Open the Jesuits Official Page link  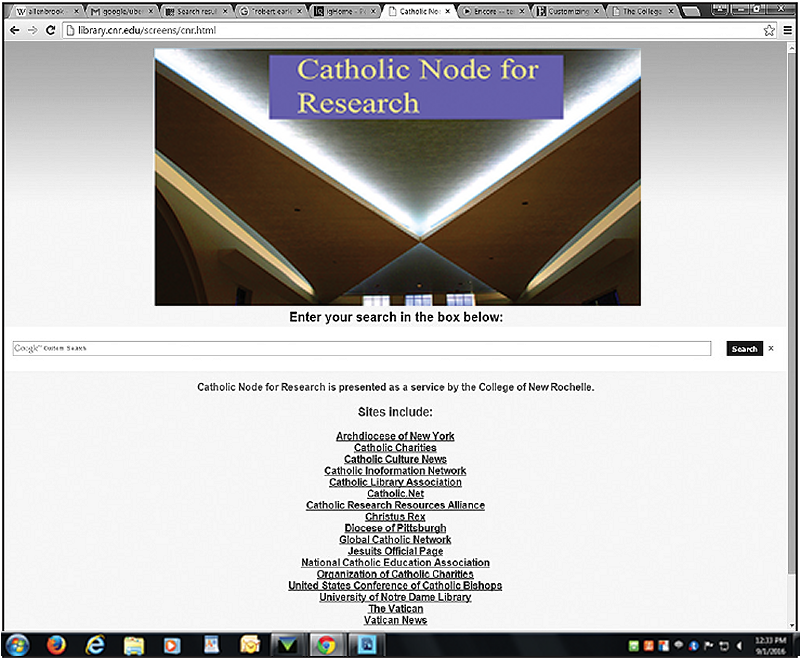coord(395,551)
